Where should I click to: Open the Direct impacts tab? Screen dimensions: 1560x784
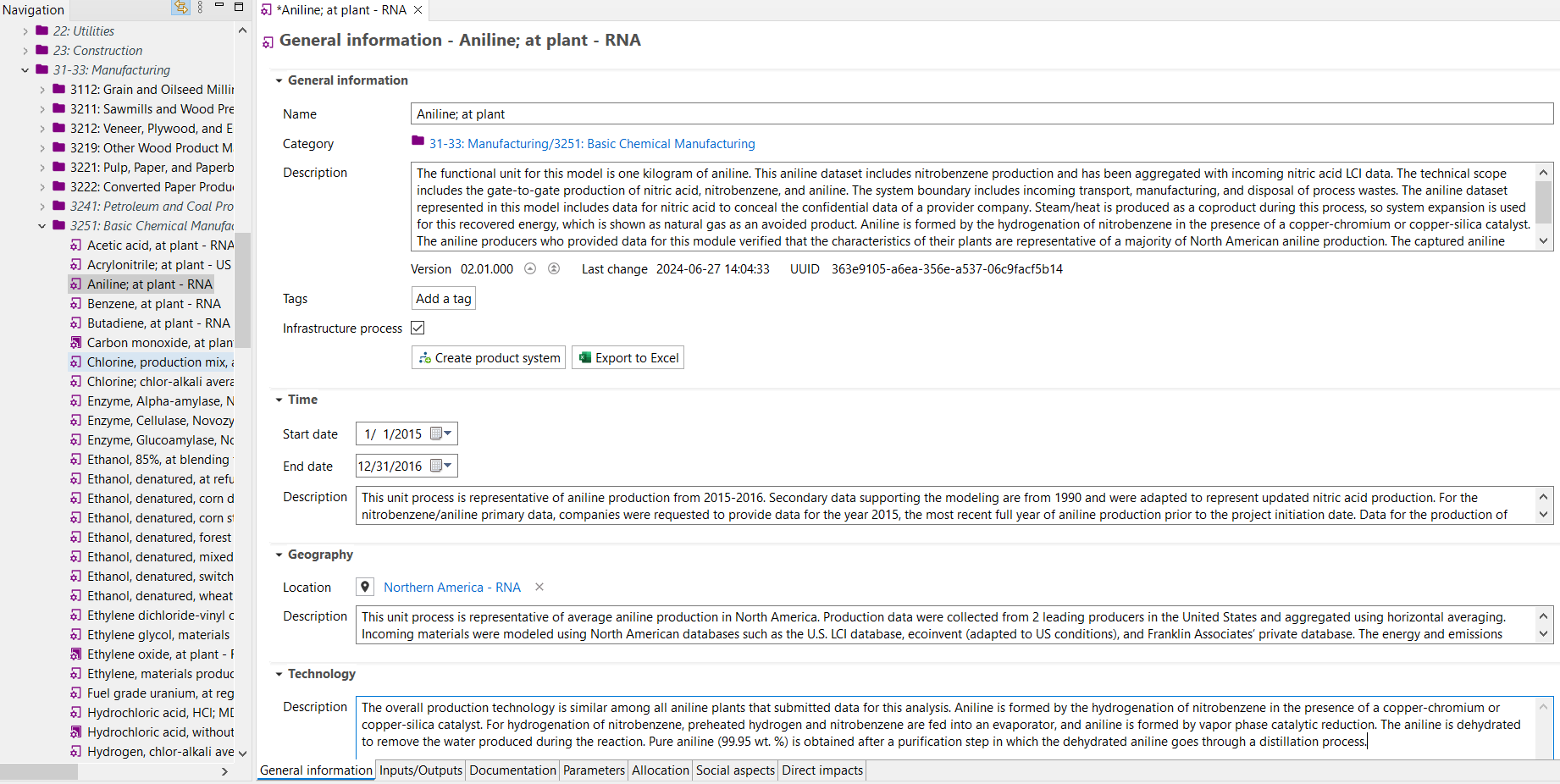pyautogui.click(x=821, y=770)
